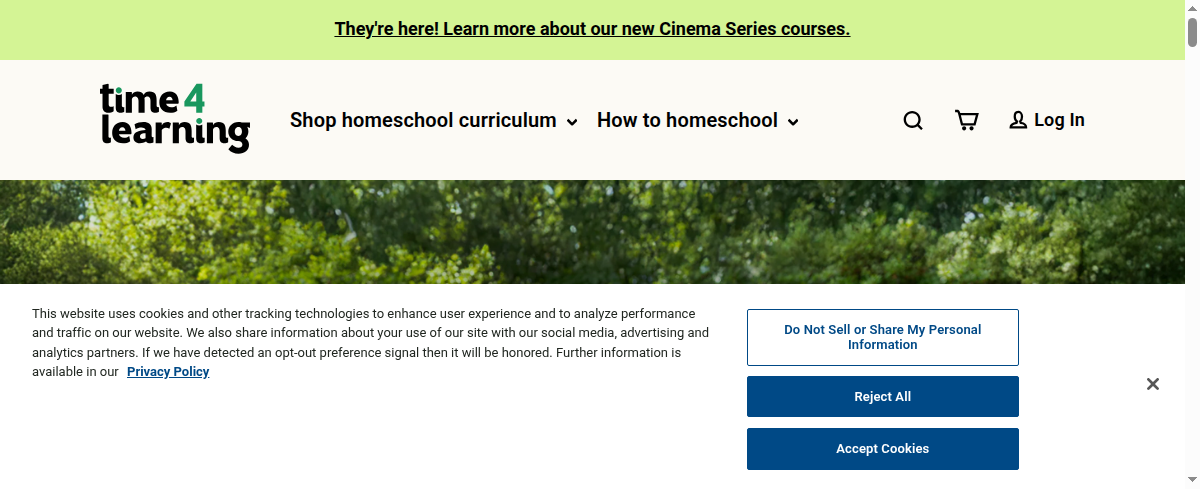
Task: Click the Log In text link
Action: click(1059, 120)
